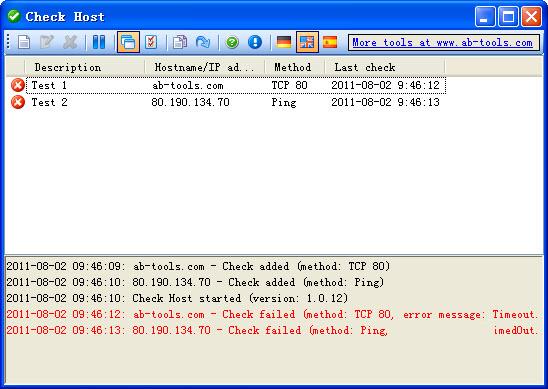Click the green check application icon in the title bar
This screenshot has width=548, height=389.
(x=14, y=16)
